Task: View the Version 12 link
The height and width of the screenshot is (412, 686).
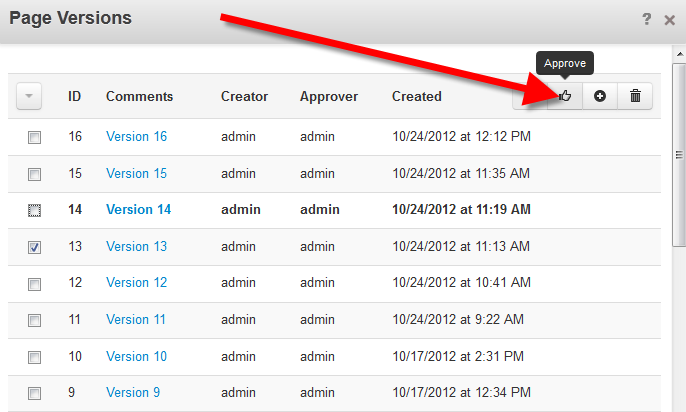Action: point(136,283)
